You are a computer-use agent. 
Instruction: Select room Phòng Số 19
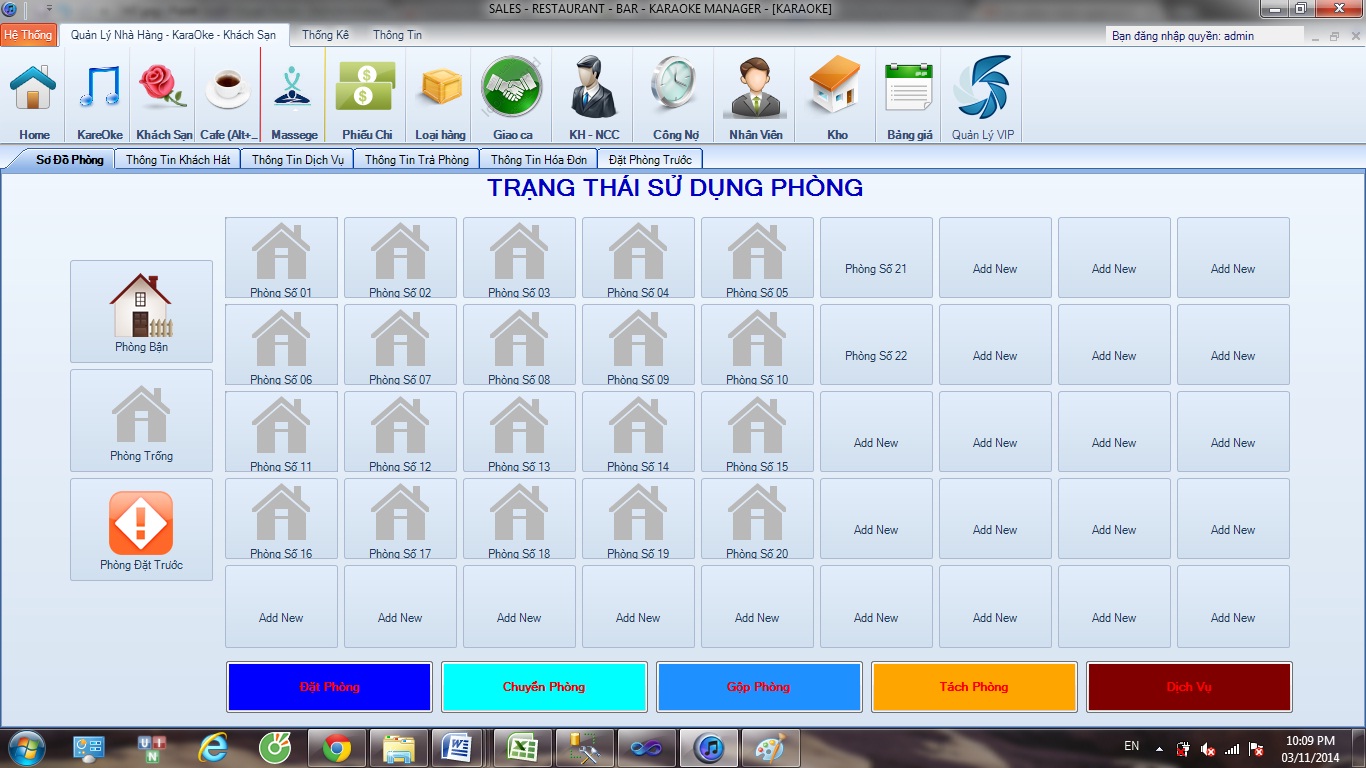(638, 519)
